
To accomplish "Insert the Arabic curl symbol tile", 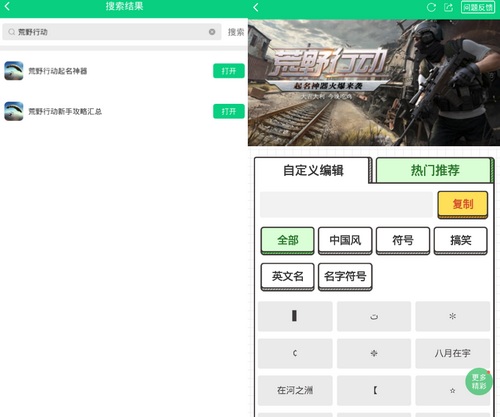I will point(374,316).
